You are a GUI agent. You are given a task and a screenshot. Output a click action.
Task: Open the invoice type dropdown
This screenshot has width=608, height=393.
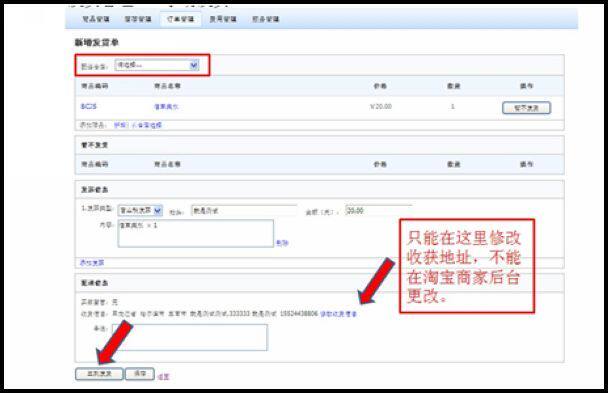[140, 210]
